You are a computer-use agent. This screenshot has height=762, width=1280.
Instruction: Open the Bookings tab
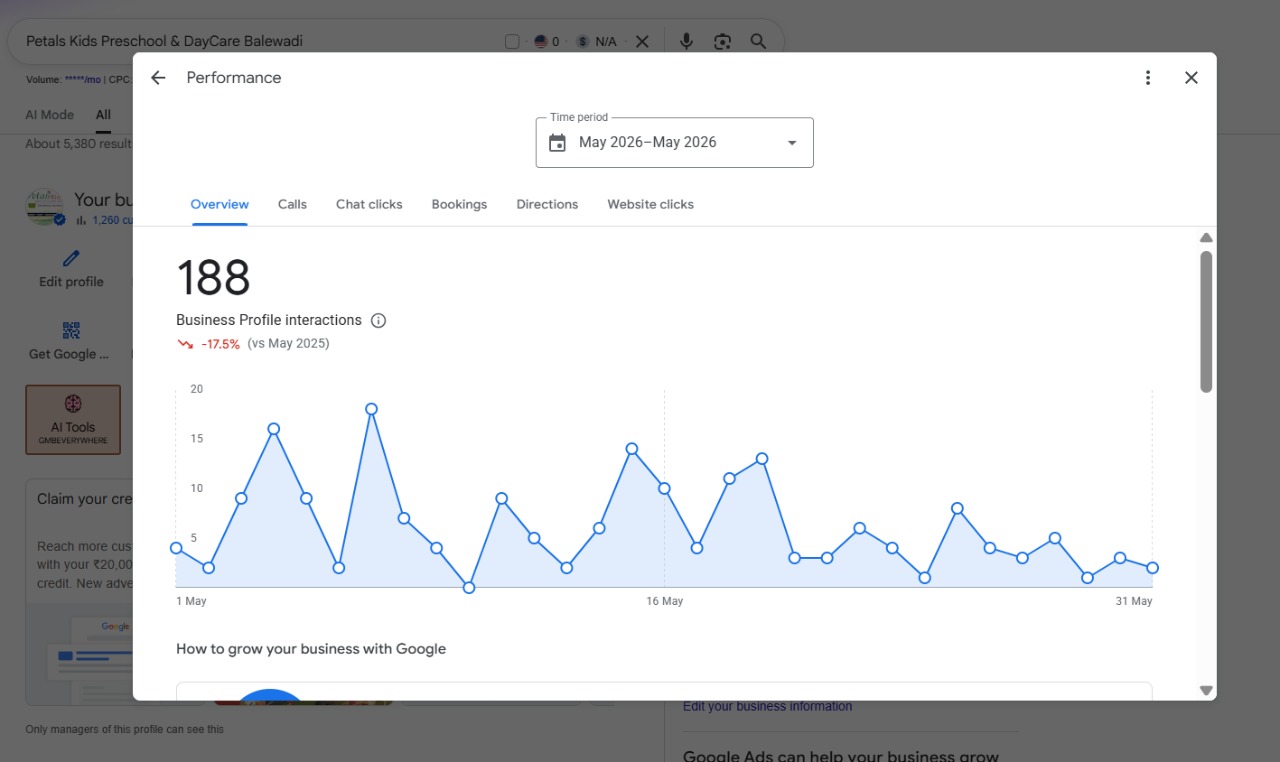coord(459,204)
